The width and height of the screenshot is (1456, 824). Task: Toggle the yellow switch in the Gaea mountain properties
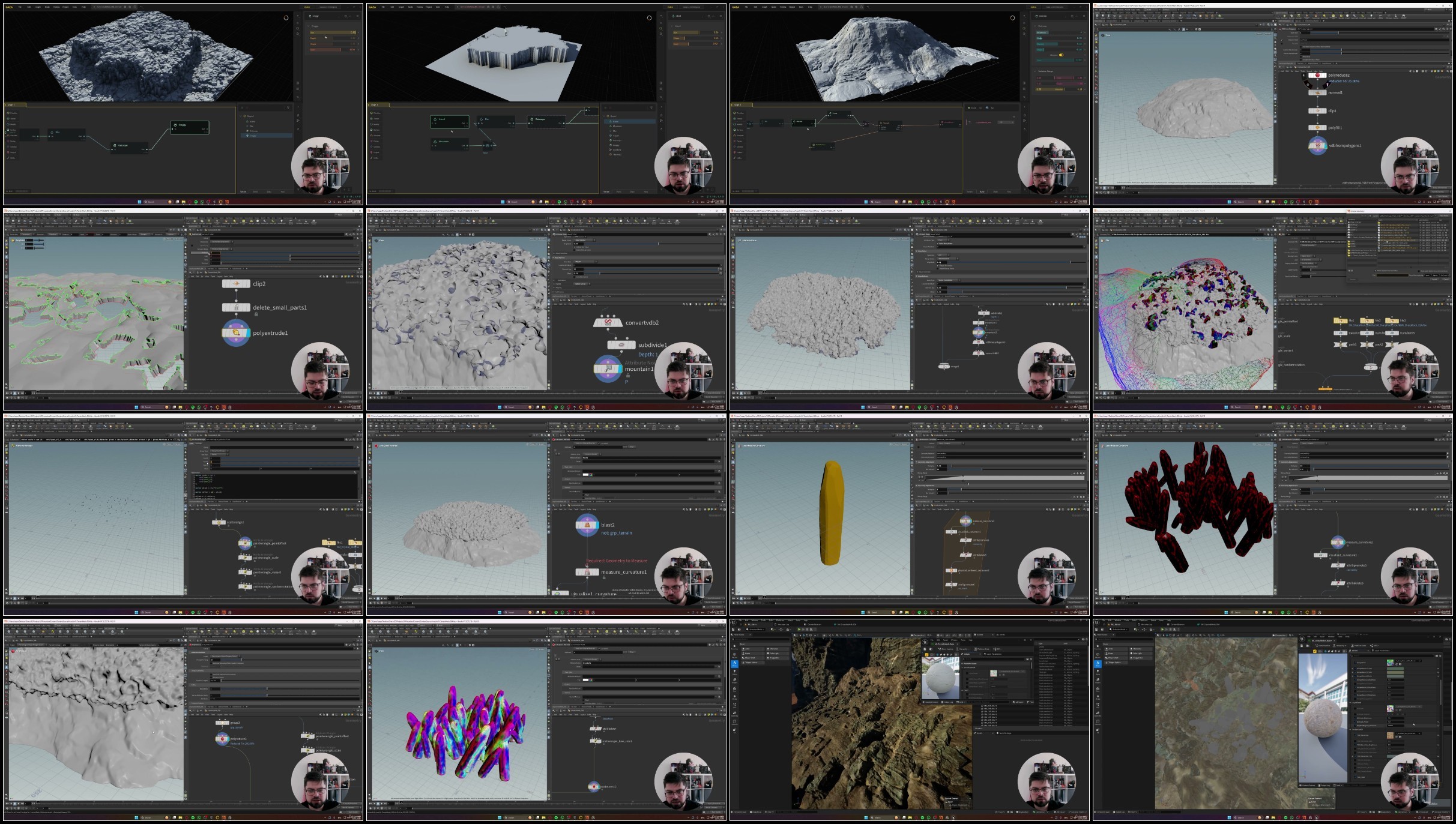(1061, 55)
